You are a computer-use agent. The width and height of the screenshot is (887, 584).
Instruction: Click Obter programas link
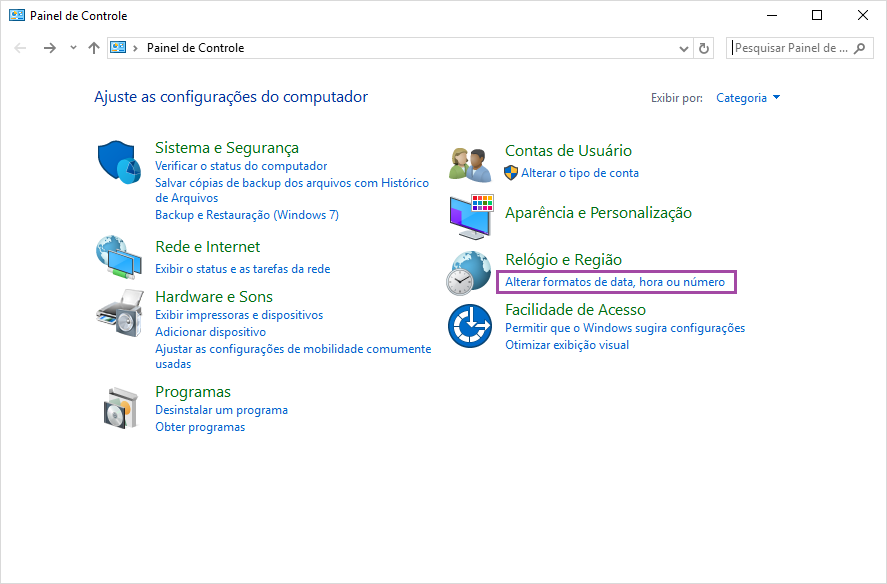pyautogui.click(x=200, y=427)
